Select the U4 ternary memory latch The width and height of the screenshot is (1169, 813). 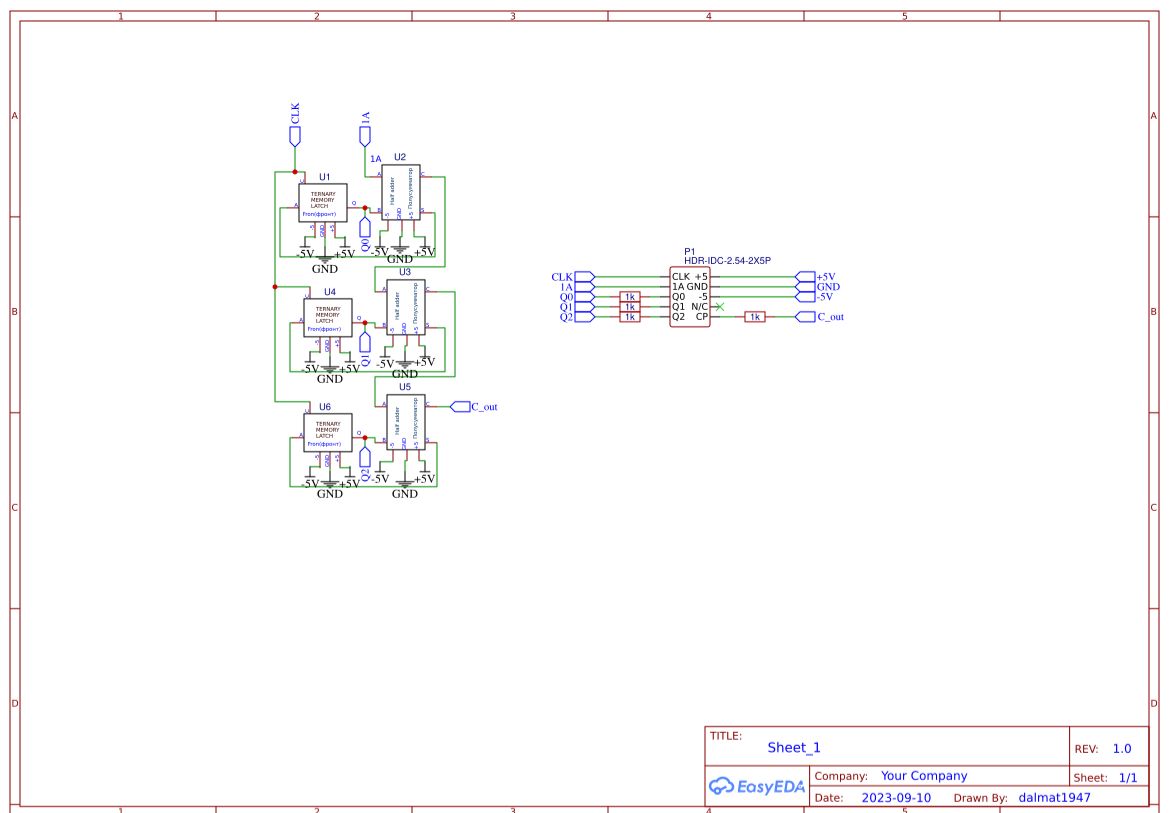pyautogui.click(x=328, y=318)
